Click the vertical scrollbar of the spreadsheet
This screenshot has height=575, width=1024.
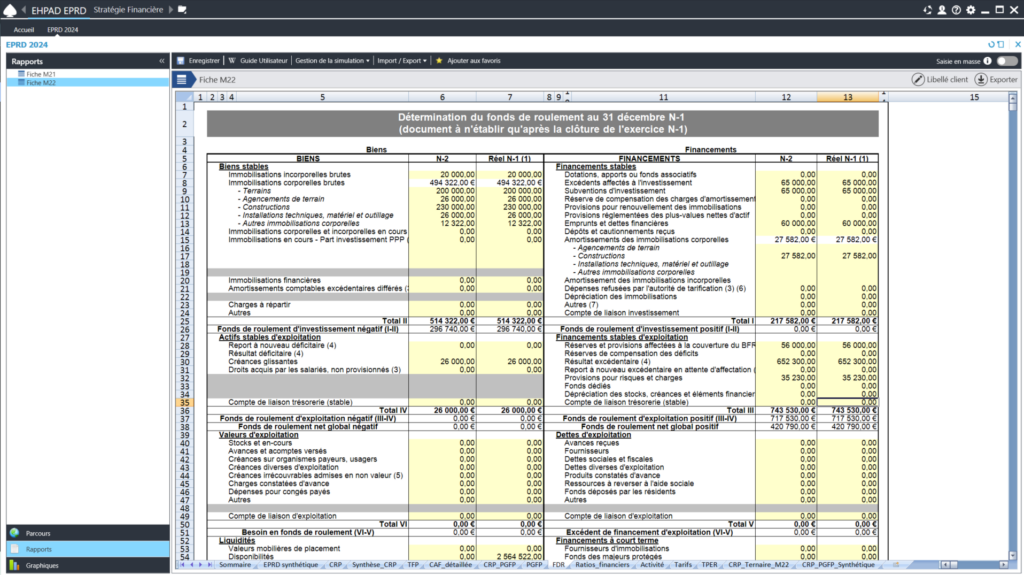coord(1013,327)
